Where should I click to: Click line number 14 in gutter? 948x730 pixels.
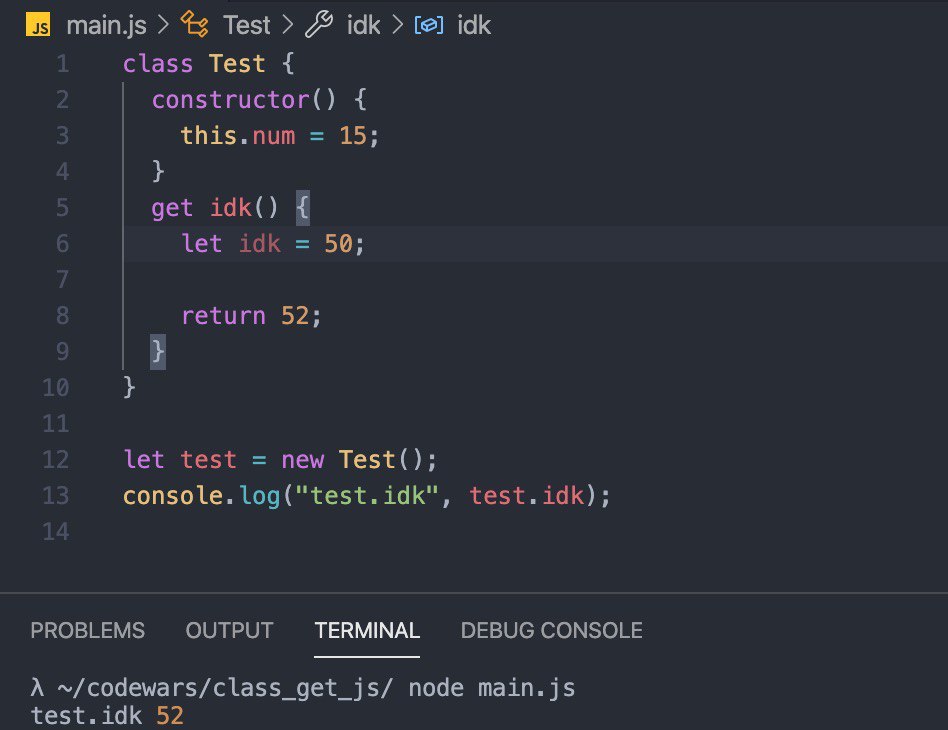coord(56,532)
